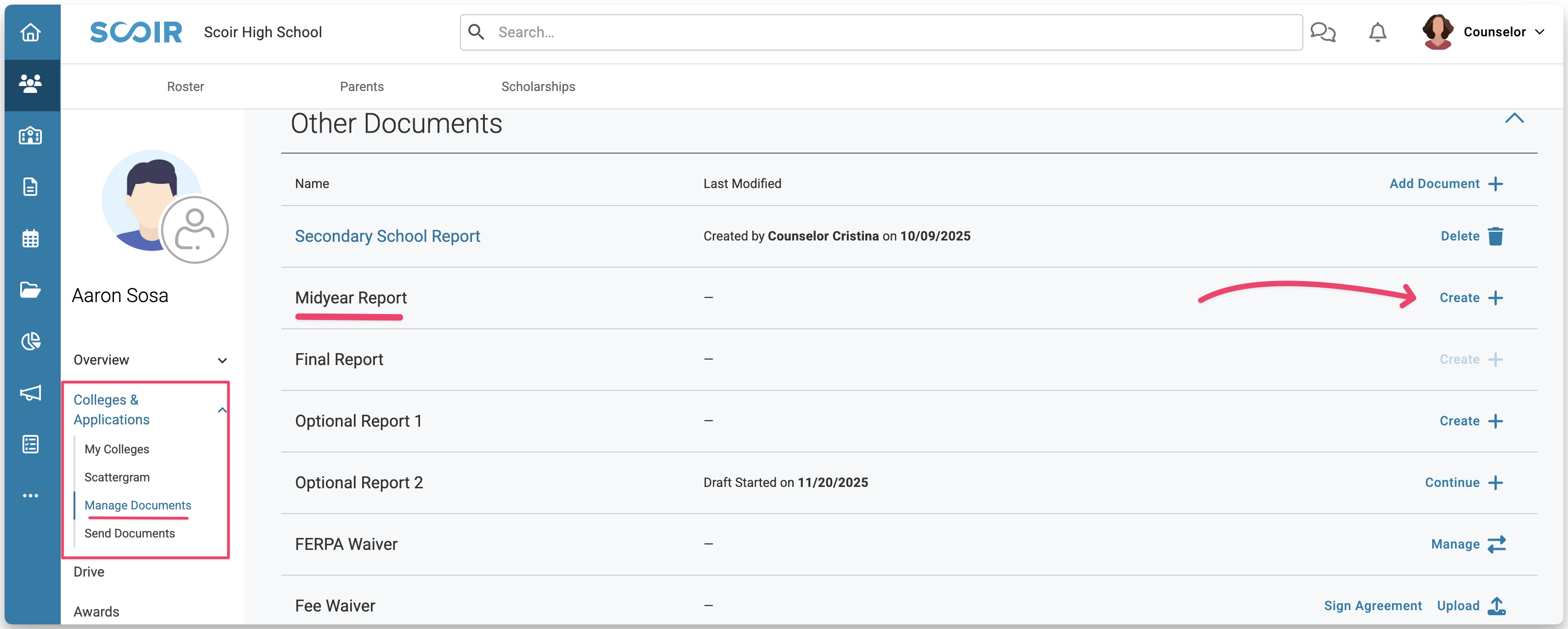The height and width of the screenshot is (629, 1568).
Task: Open notifications bell icon
Action: pos(1377,32)
